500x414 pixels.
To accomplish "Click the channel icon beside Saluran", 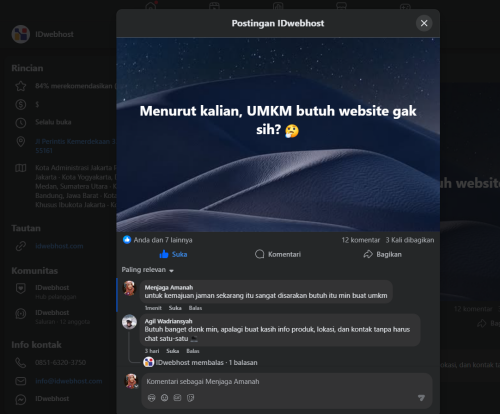I will [21, 314].
